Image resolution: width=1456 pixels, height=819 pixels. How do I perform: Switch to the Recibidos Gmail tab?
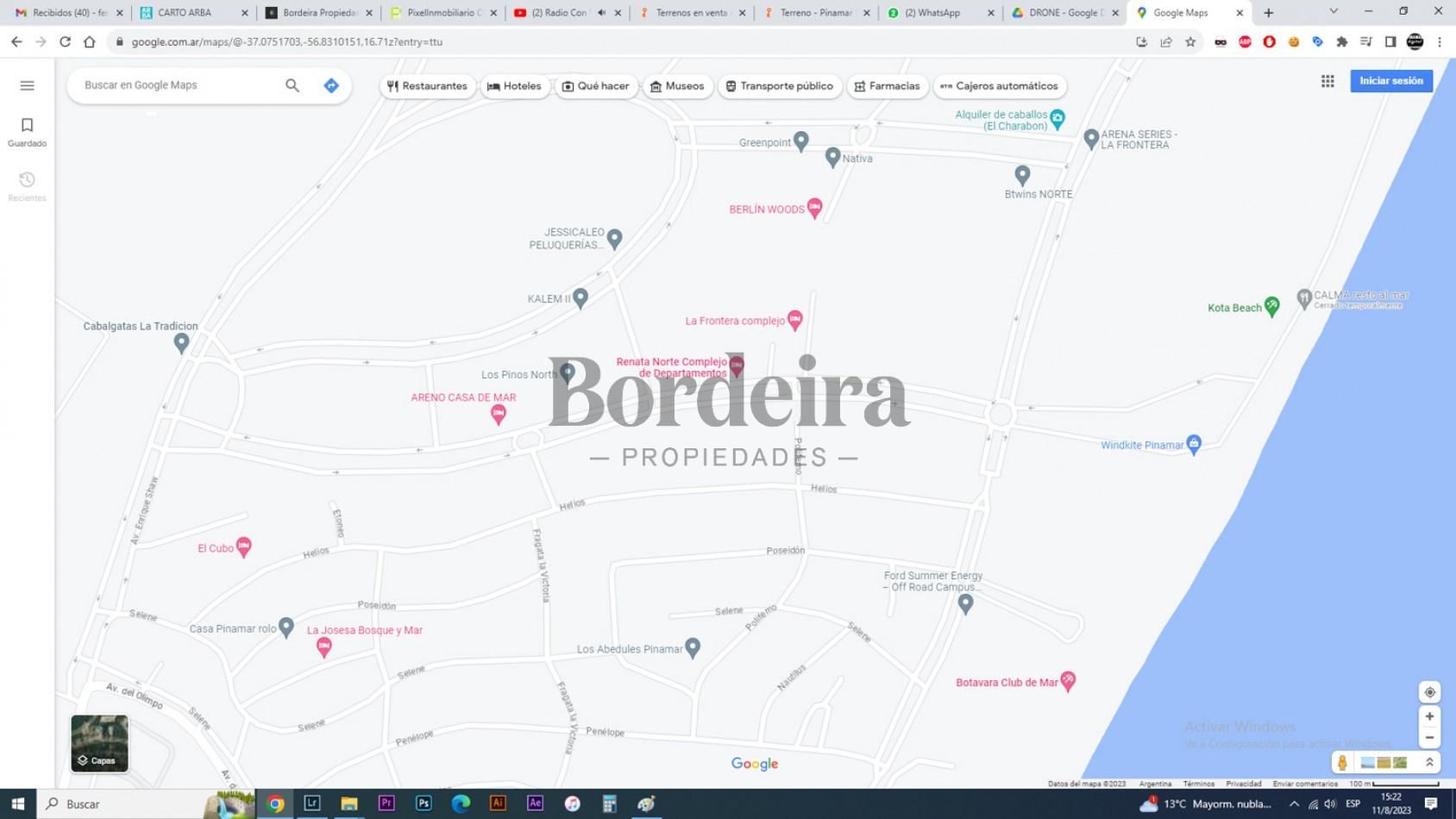pyautogui.click(x=69, y=13)
